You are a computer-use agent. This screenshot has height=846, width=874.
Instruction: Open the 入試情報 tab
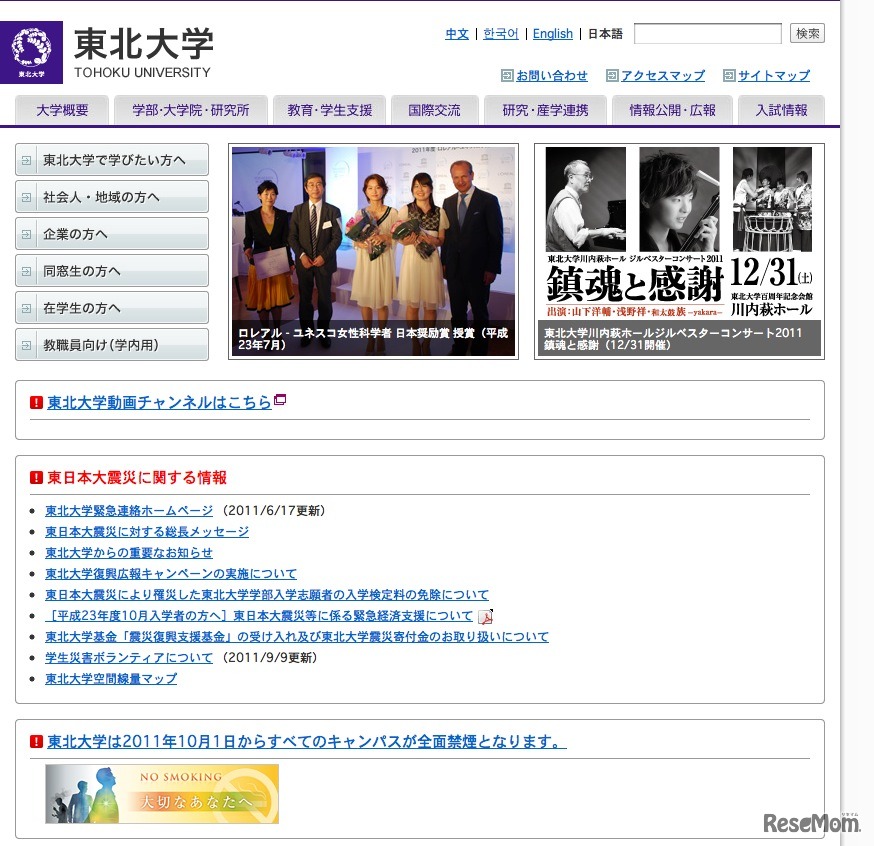(x=781, y=110)
